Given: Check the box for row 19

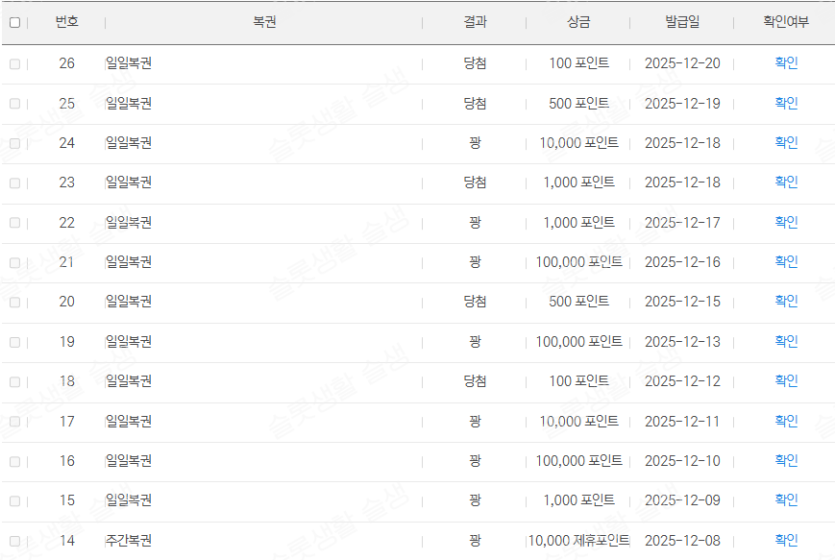Looking at the screenshot, I should click(x=15, y=342).
